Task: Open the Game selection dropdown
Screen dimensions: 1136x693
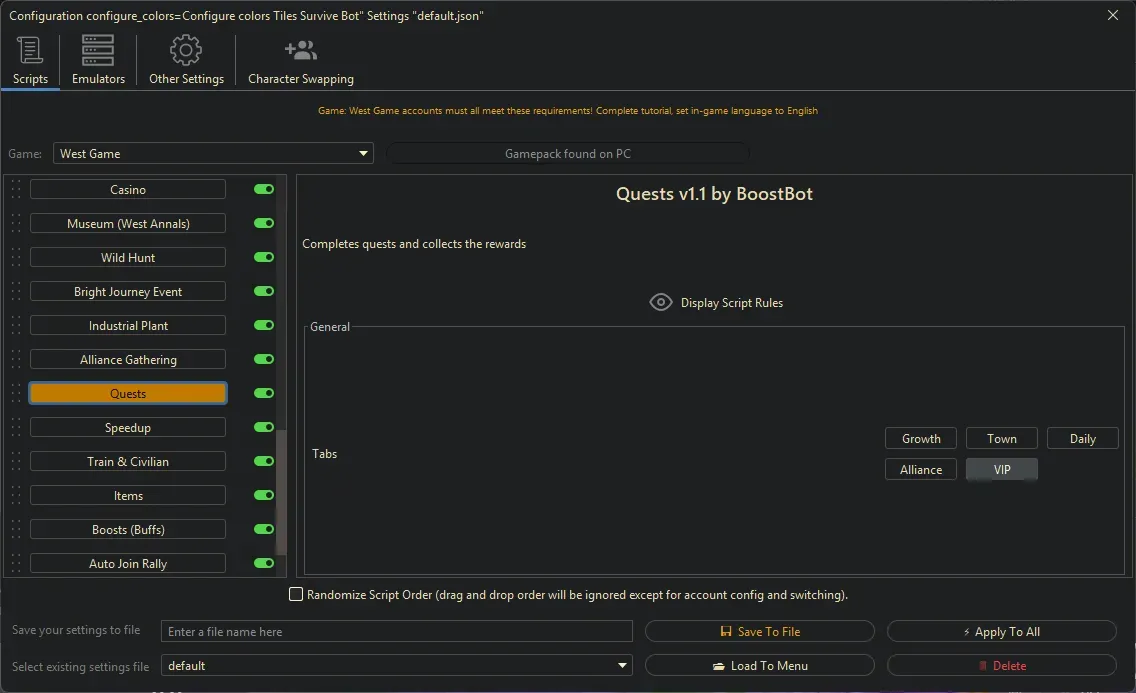Action: coord(362,153)
